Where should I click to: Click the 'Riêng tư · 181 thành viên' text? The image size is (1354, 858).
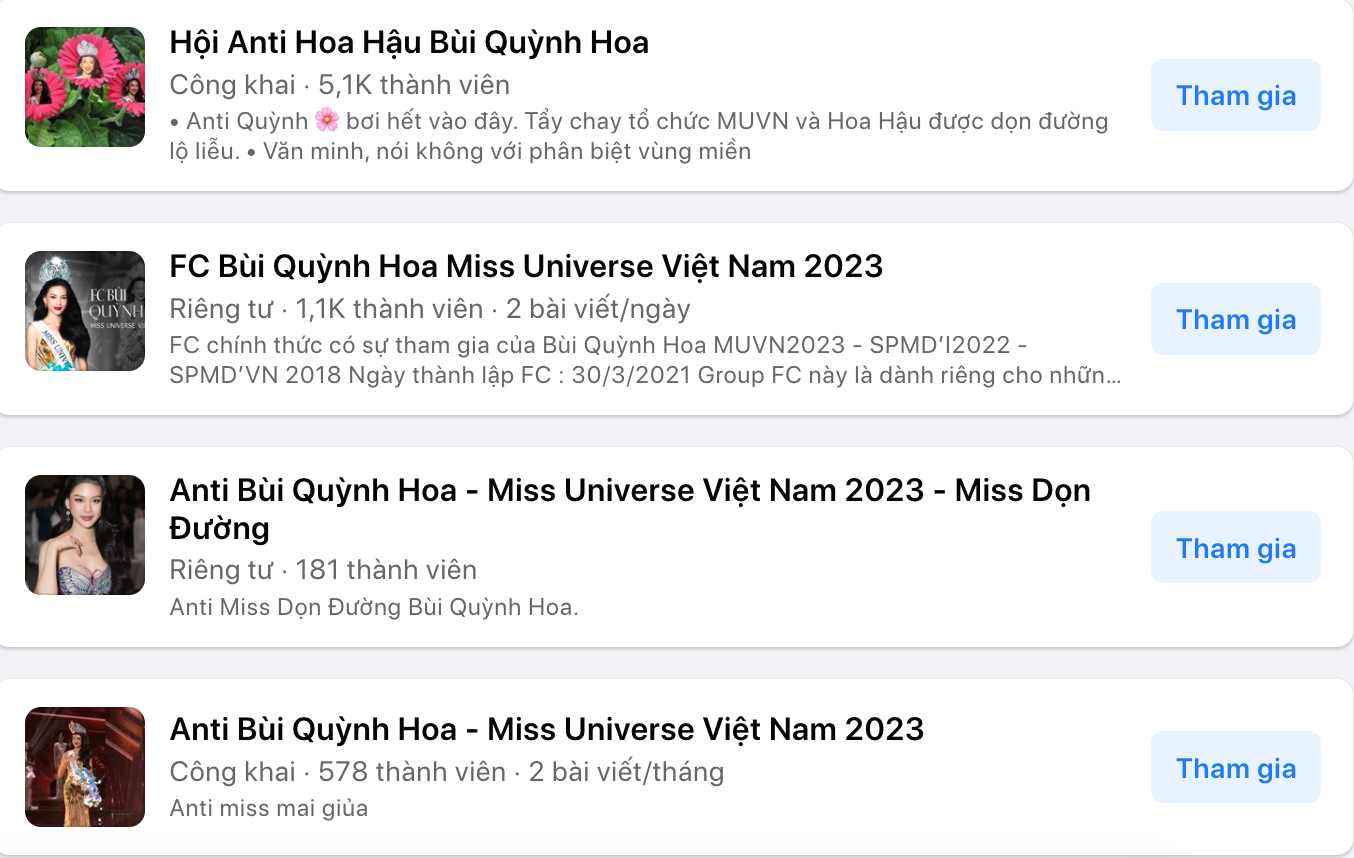(x=323, y=570)
